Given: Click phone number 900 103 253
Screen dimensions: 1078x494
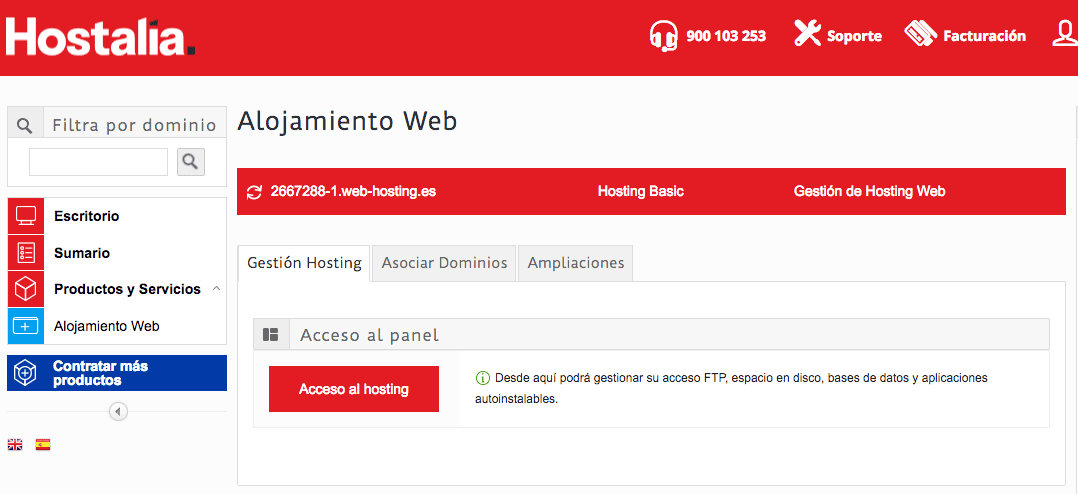Looking at the screenshot, I should pyautogui.click(x=726, y=36).
